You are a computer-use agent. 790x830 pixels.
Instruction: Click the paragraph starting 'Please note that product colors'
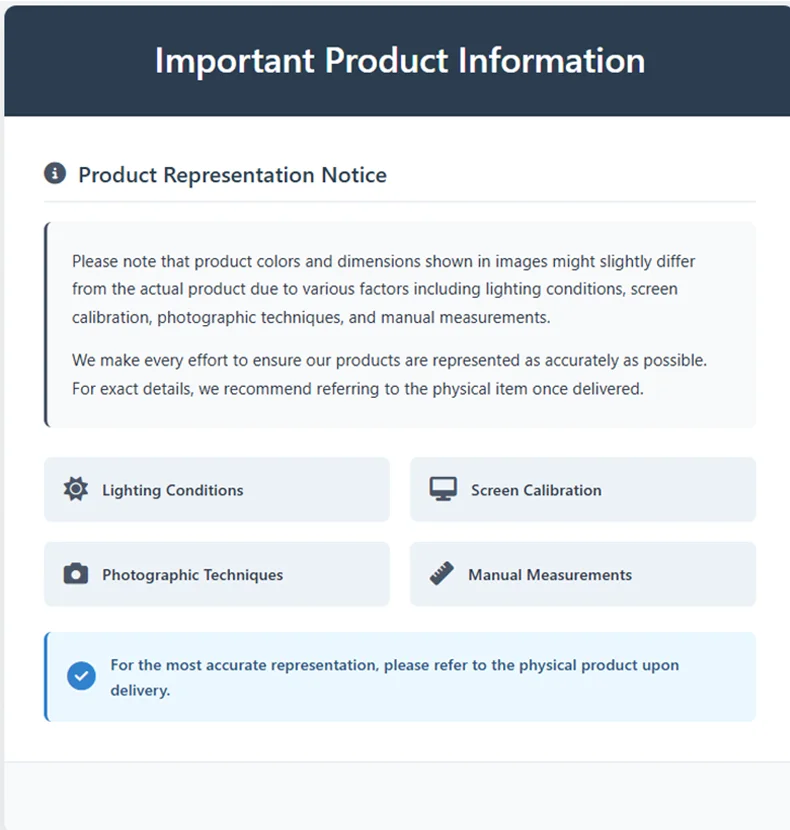tap(384, 289)
